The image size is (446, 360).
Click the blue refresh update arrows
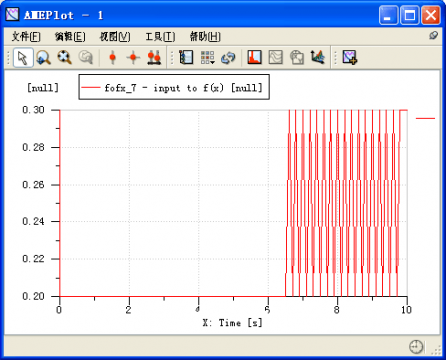coord(229,58)
